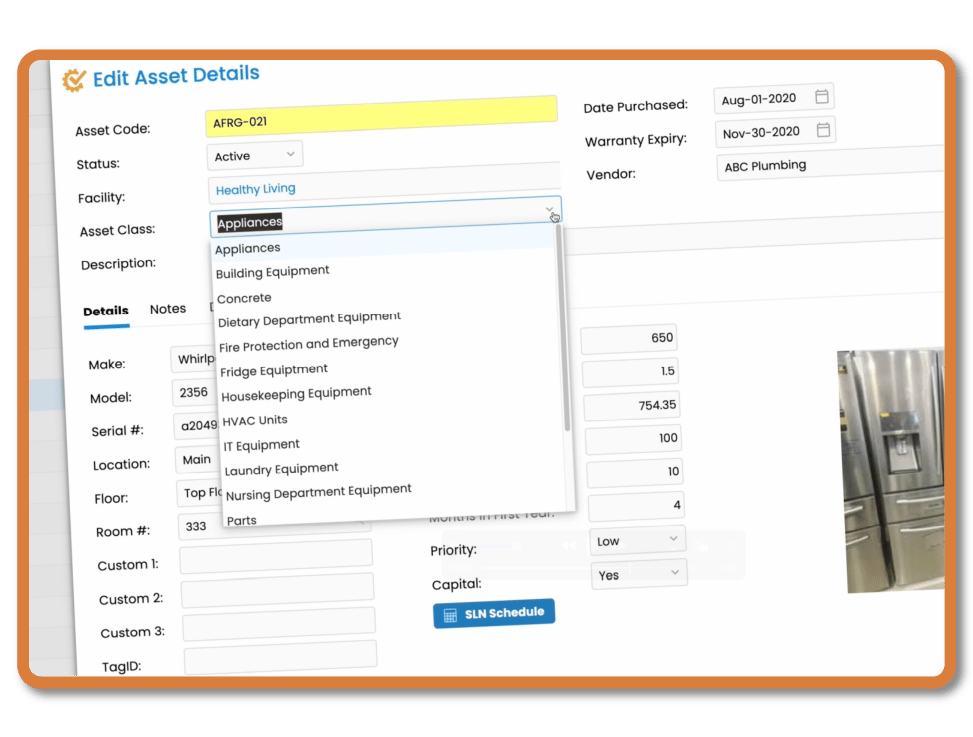
Task: Click the Custom 2 input field
Action: click(278, 590)
